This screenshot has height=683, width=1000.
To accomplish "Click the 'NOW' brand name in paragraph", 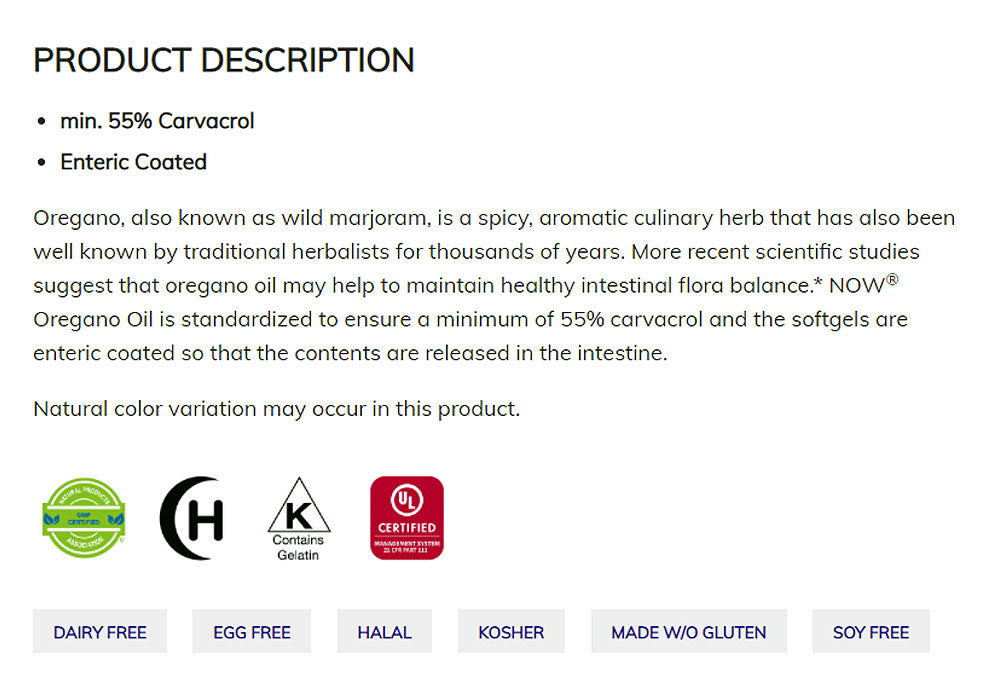I will [858, 286].
